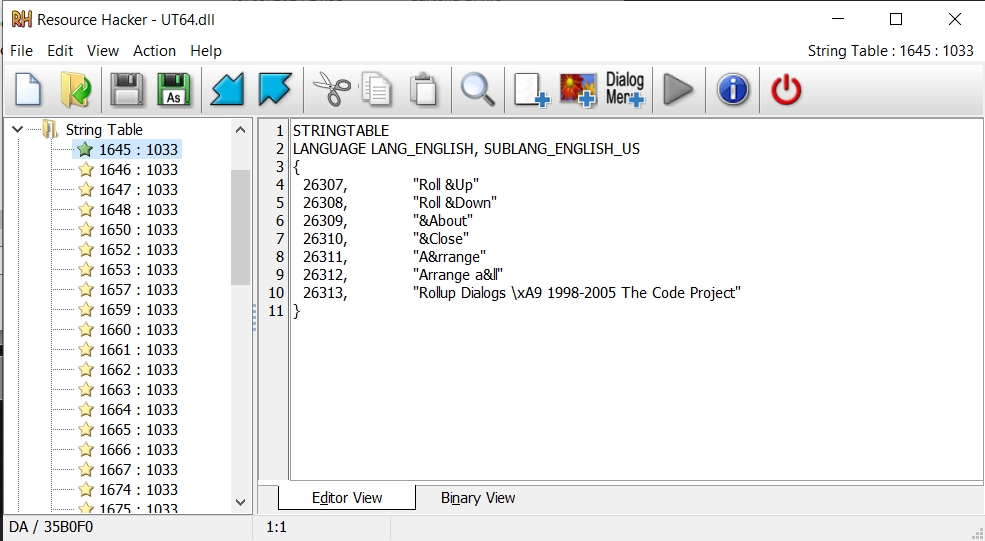Select tree item 1657 : 1033
985x541 pixels.
[x=138, y=290]
